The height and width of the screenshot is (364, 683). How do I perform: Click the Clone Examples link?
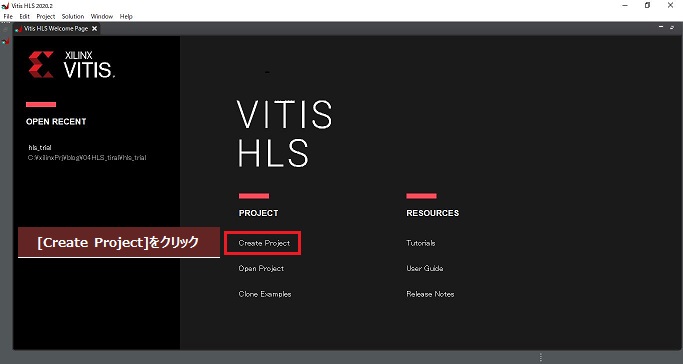[x=265, y=294]
